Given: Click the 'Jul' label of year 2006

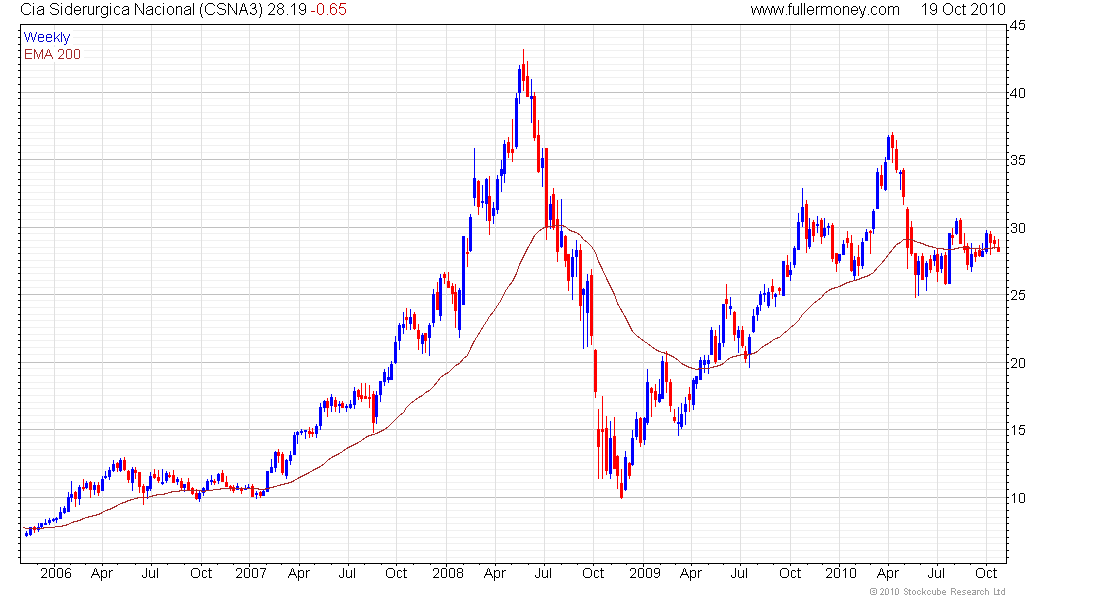Looking at the screenshot, I should (150, 573).
